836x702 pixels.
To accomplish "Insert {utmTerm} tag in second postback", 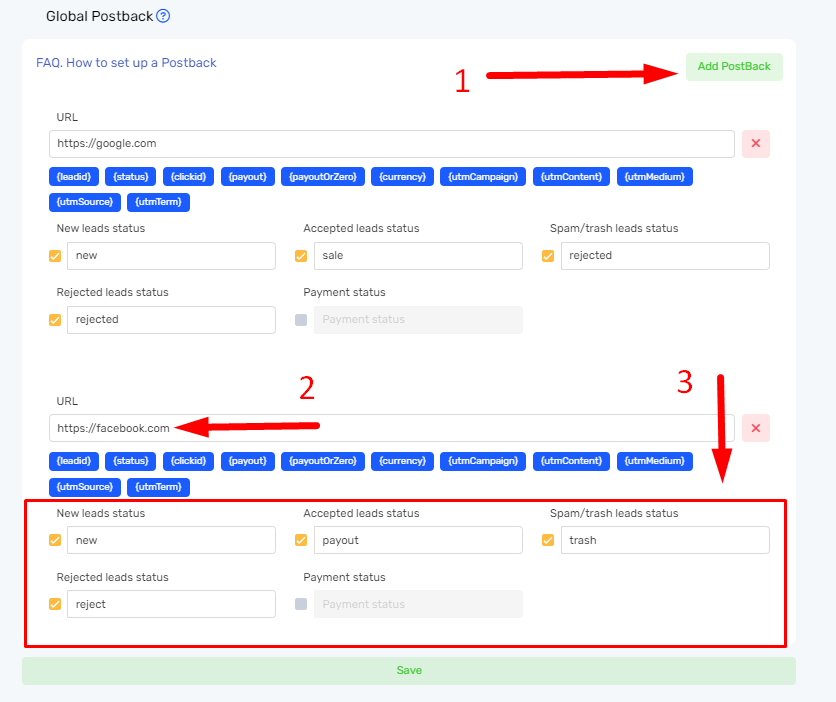I will coord(158,487).
